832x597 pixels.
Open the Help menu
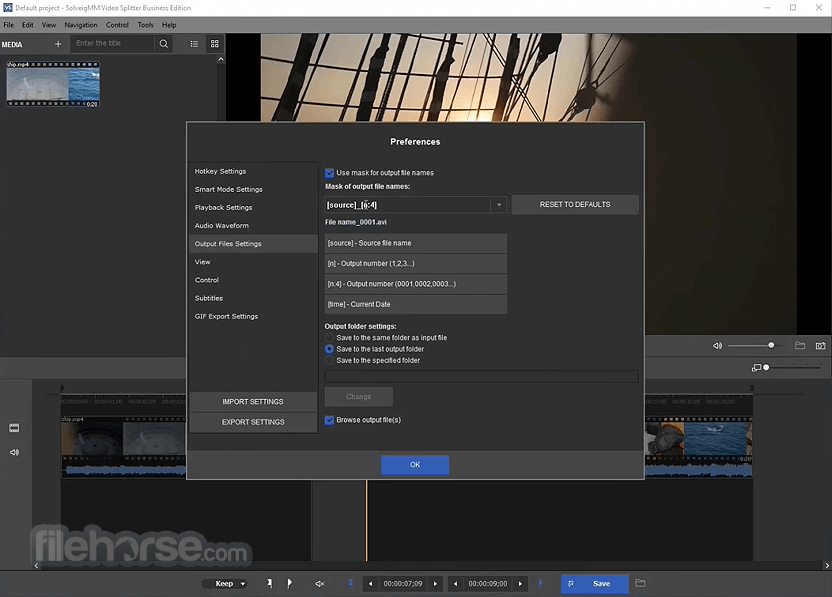169,25
